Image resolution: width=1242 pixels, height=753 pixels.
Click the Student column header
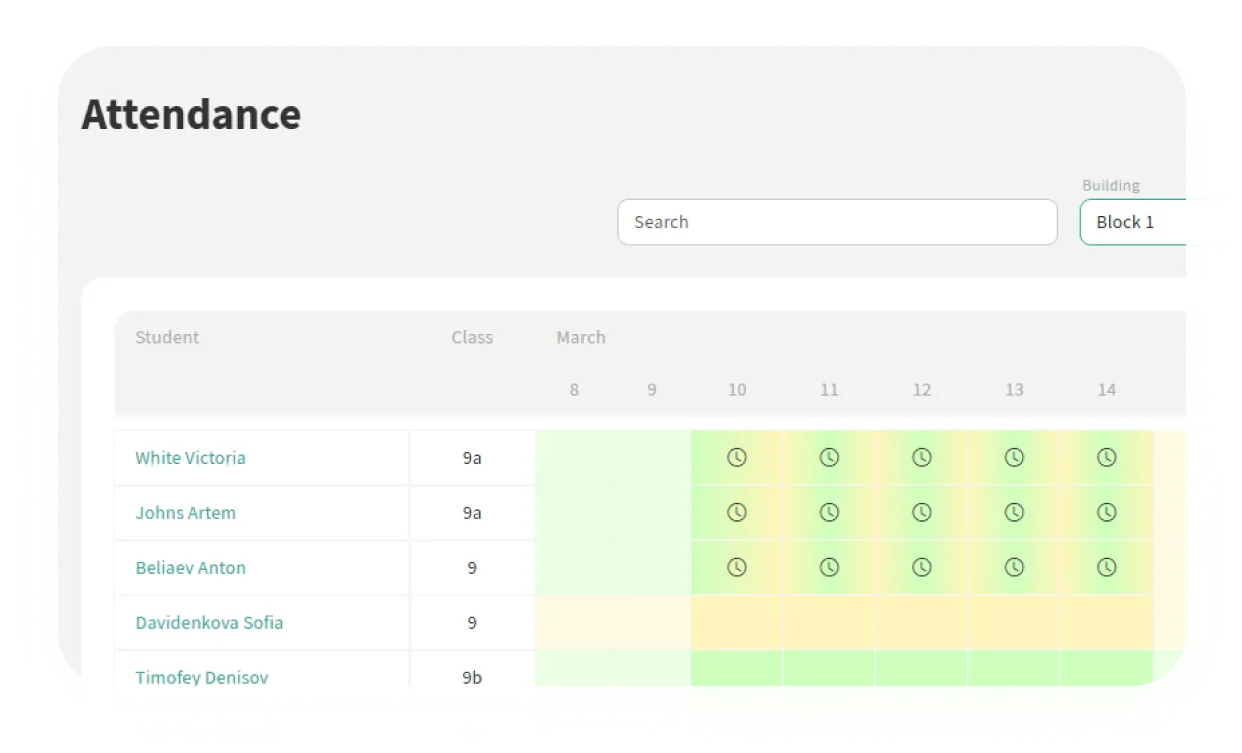click(167, 337)
